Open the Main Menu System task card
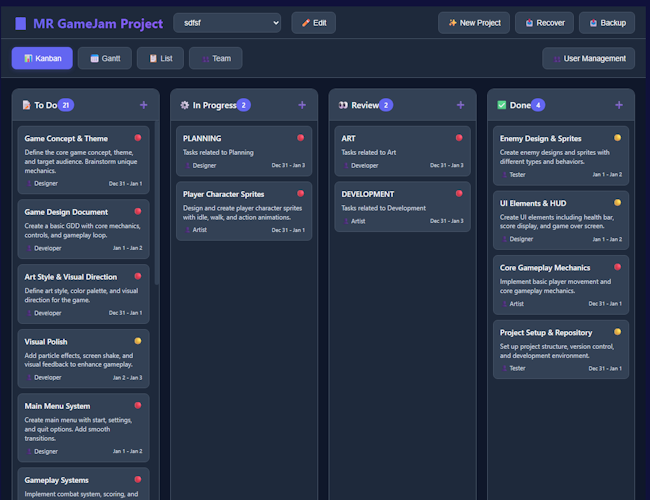 coord(83,428)
